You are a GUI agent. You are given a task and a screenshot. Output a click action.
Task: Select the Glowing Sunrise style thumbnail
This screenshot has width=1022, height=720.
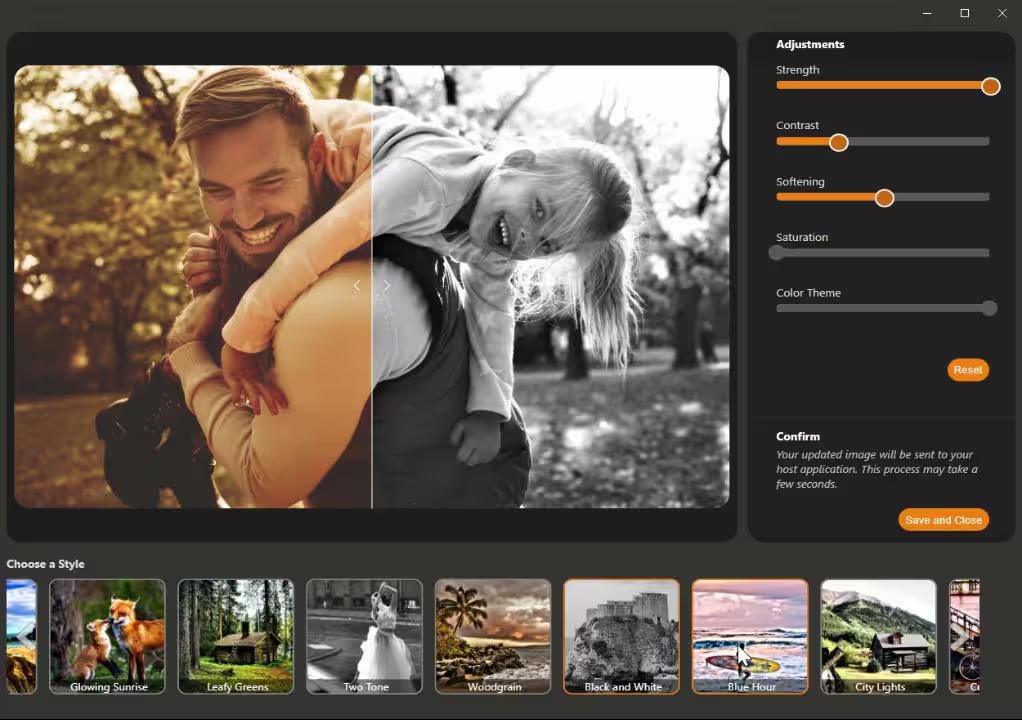click(x=107, y=635)
